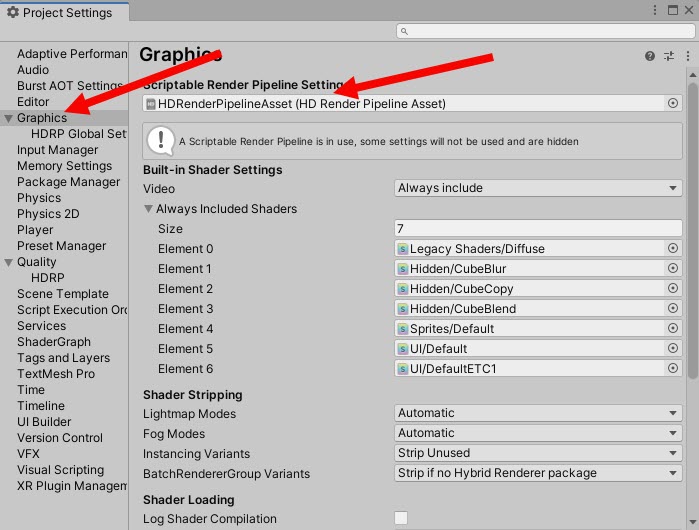Click the Element 3 label
The height and width of the screenshot is (530, 699).
coord(185,308)
